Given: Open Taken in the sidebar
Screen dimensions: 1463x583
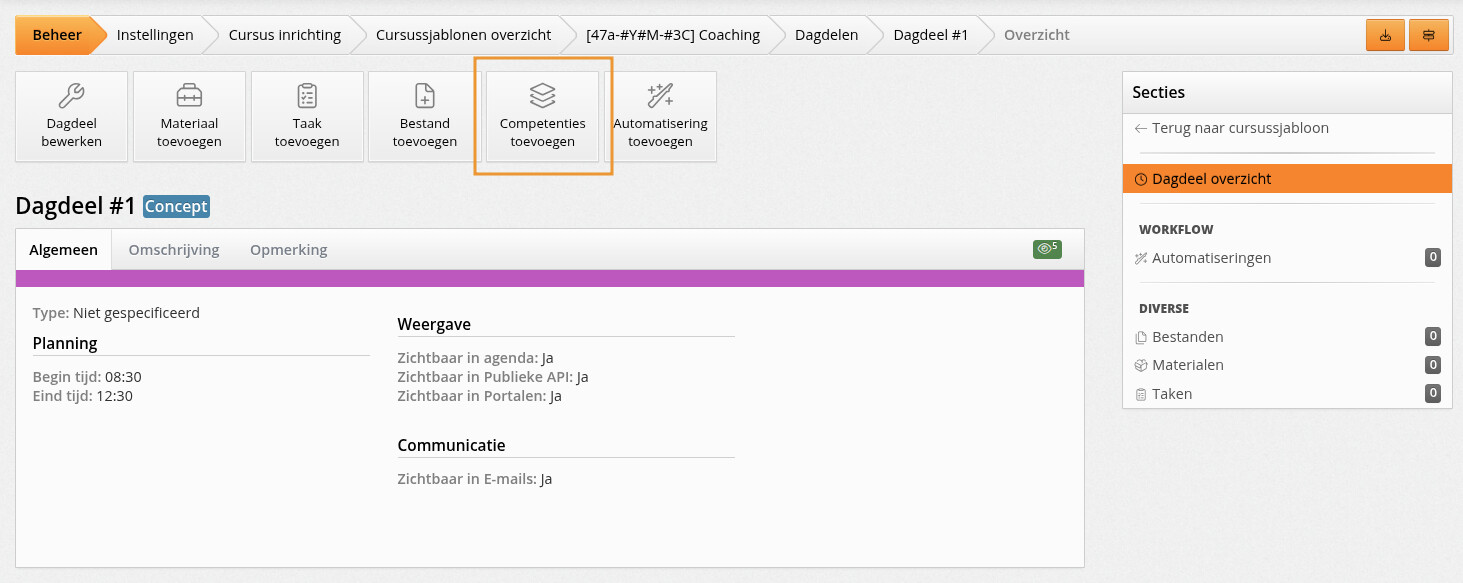Looking at the screenshot, I should (1172, 394).
